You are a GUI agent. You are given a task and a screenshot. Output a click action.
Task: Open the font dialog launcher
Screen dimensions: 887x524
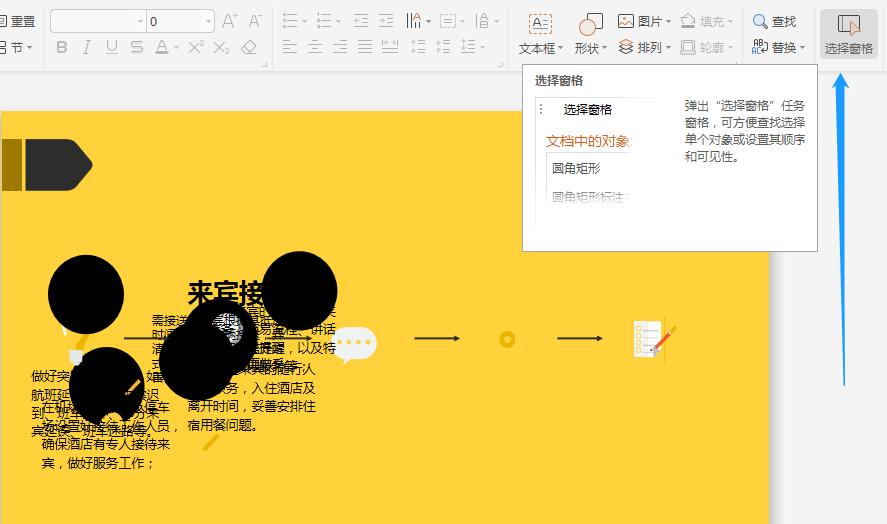click(x=264, y=65)
